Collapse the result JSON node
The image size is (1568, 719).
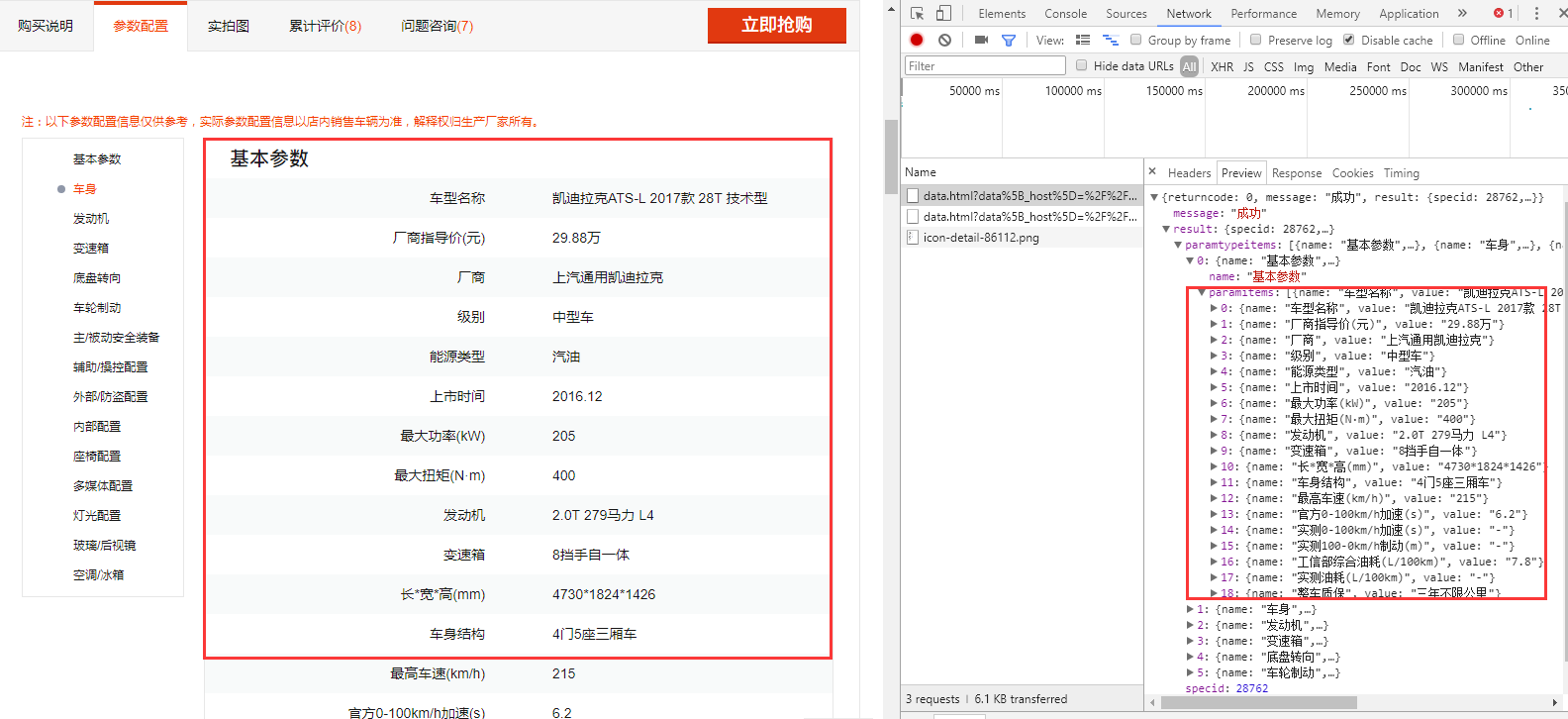pyautogui.click(x=1166, y=229)
